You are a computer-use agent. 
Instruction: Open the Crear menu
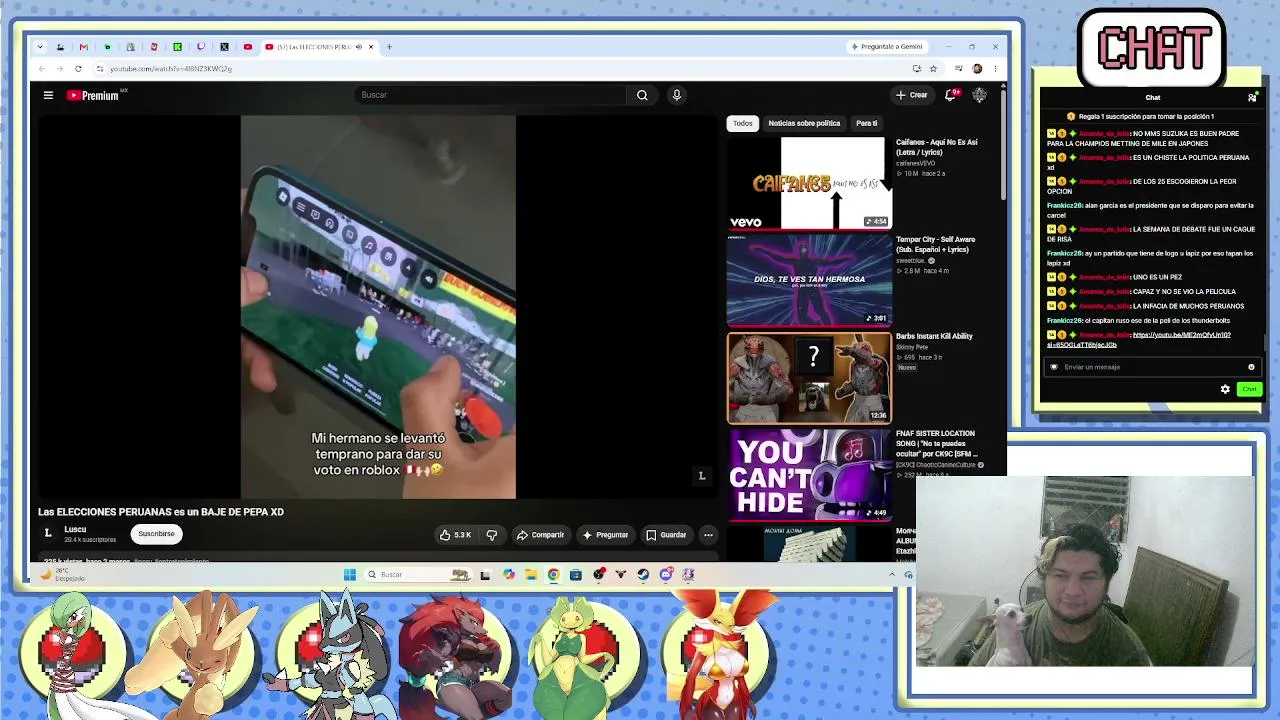[x=912, y=95]
